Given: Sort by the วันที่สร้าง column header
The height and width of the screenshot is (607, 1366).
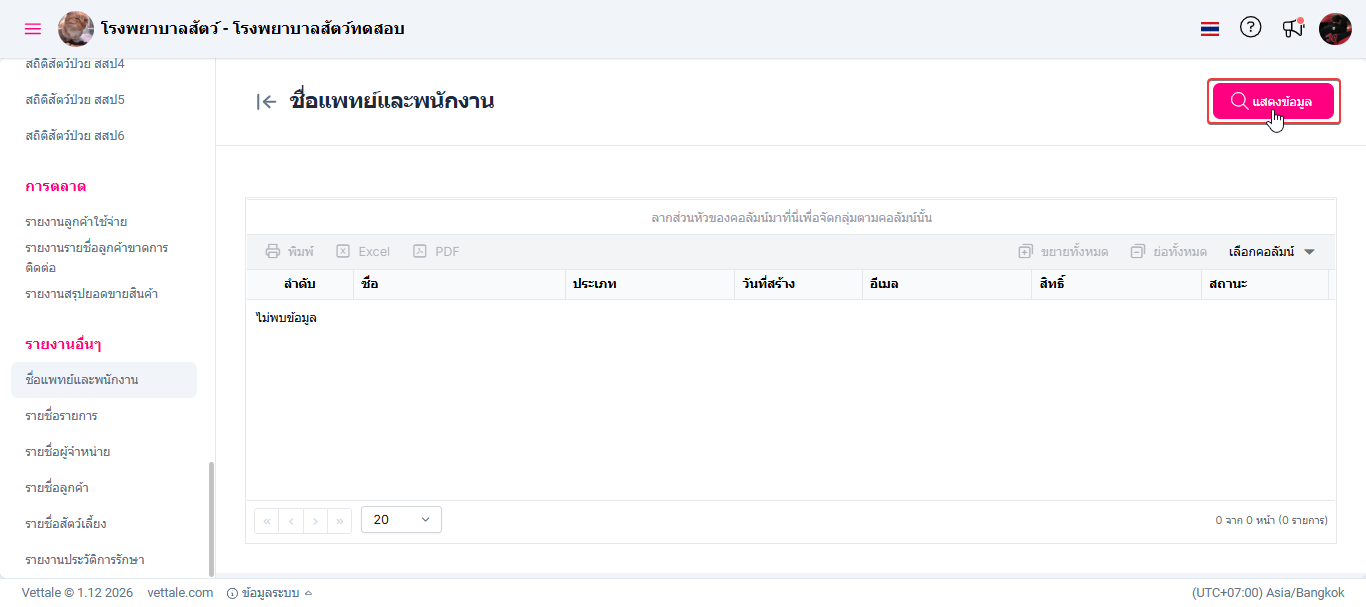Looking at the screenshot, I should tap(797, 284).
